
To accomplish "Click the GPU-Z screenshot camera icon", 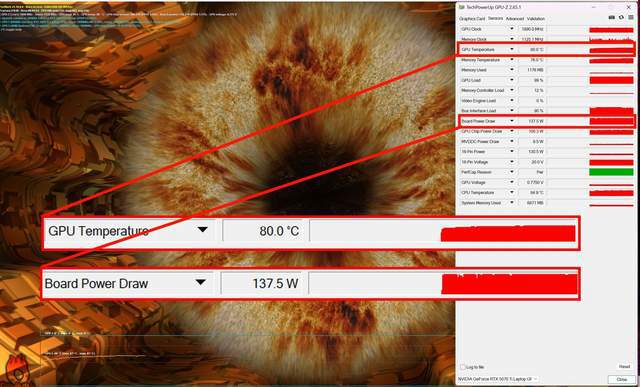I will point(611,18).
